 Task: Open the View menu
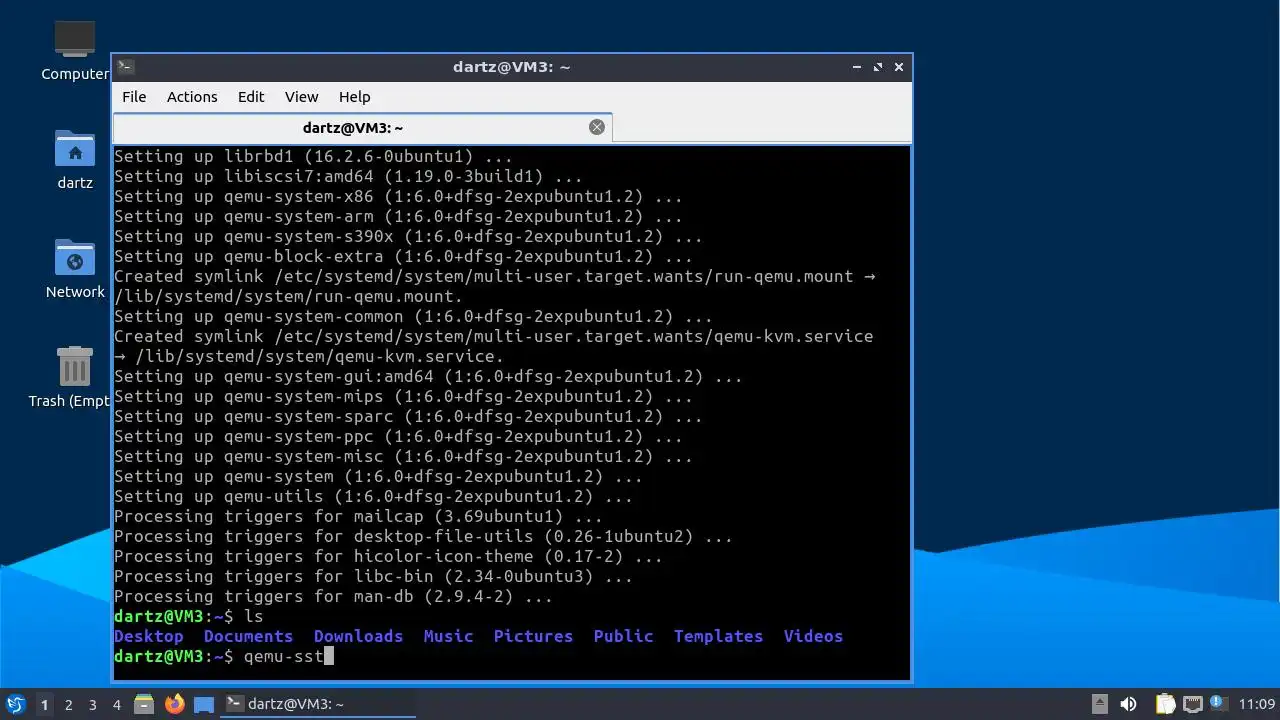point(301,97)
